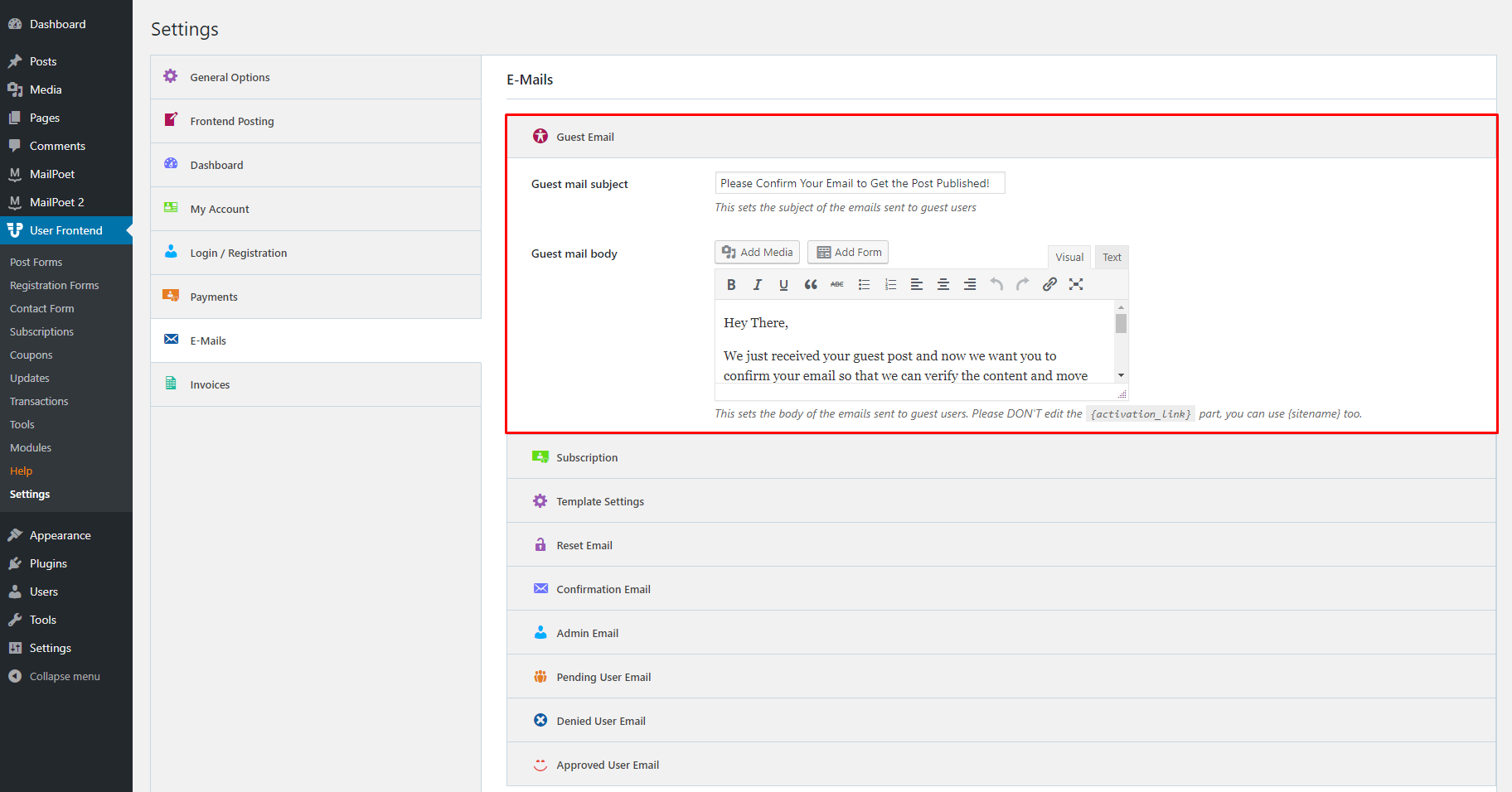
Task: Expand the Reset Email section
Action: coord(1001,545)
